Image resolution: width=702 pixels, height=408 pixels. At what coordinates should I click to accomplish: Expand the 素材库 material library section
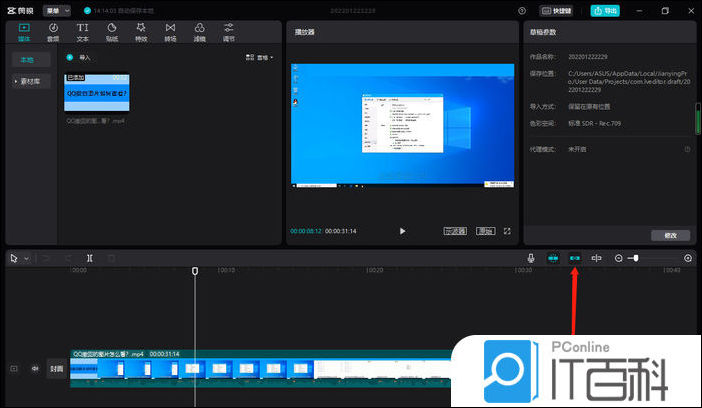coord(30,80)
